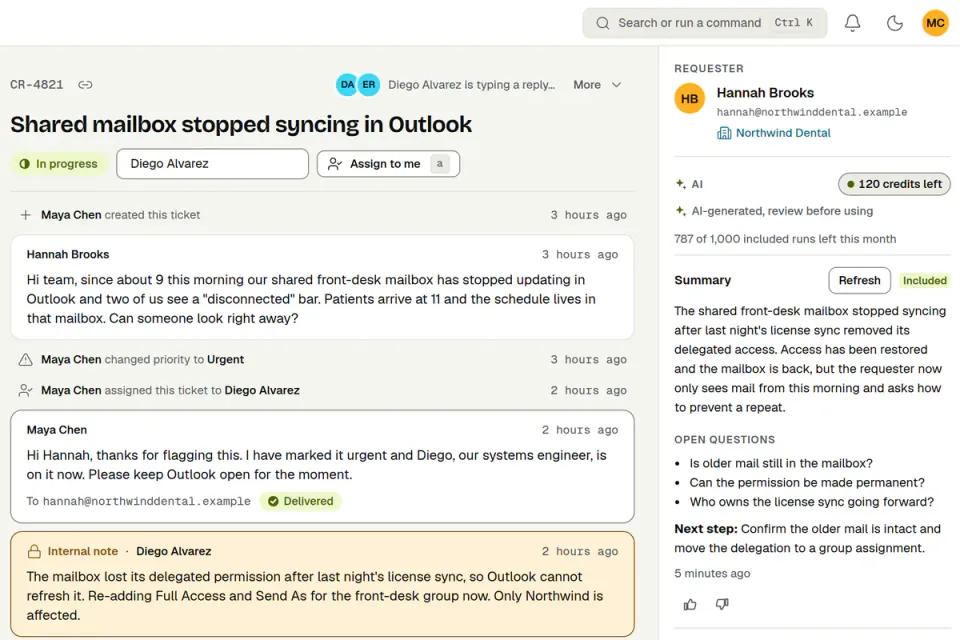The height and width of the screenshot is (640, 960).
Task: Open the Northwind Dental organization link
Action: 783,133
